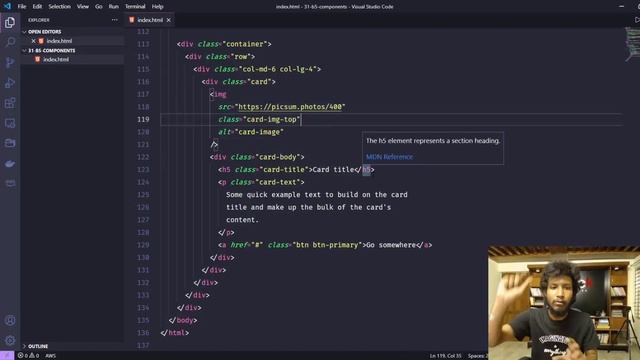Click the minimap at editor right edge
Image resolution: width=640 pixels, height=360 pixels.
632,44
